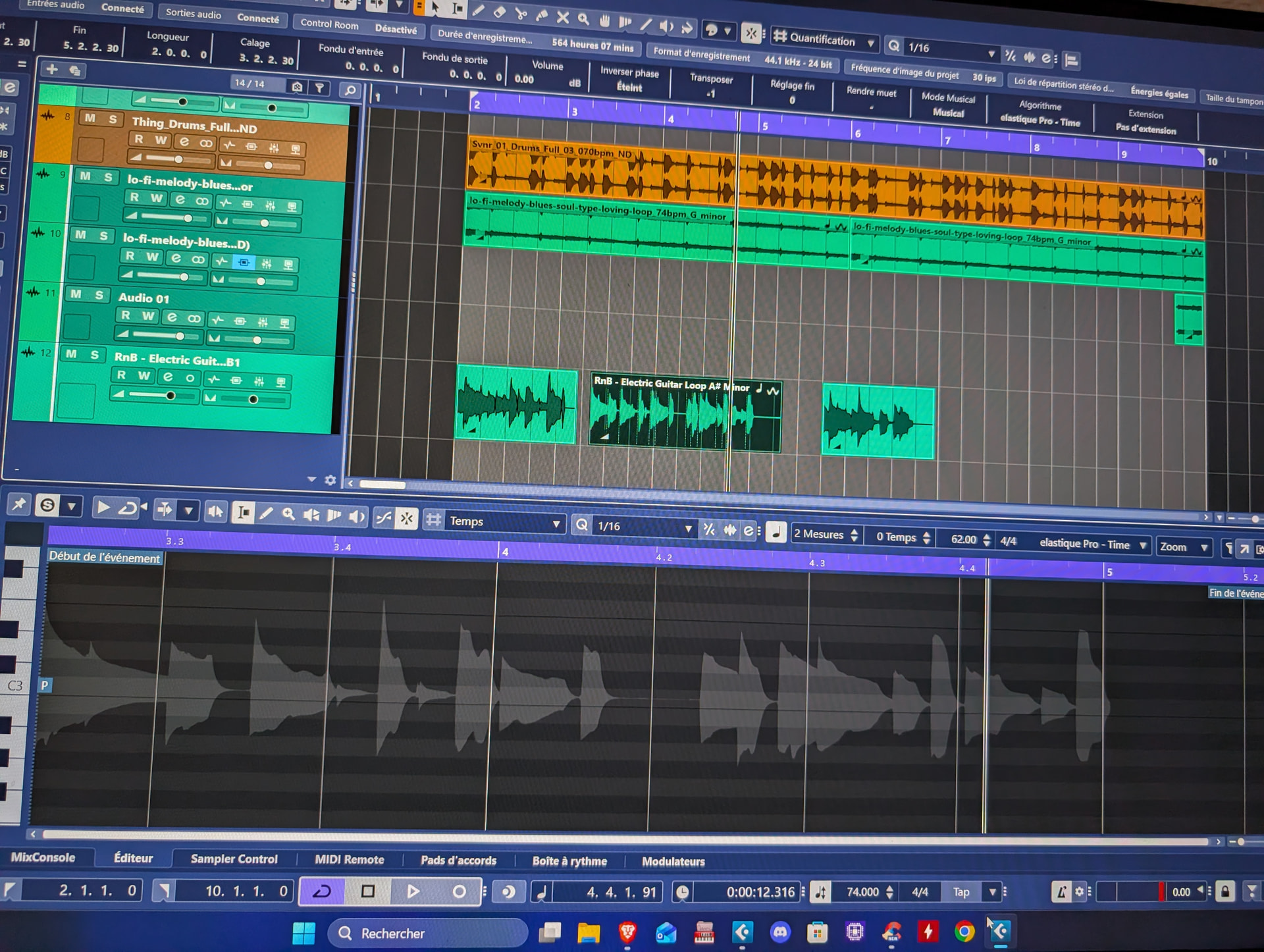Click the track search magnifier icon
The height and width of the screenshot is (952, 1264).
pyautogui.click(x=350, y=90)
